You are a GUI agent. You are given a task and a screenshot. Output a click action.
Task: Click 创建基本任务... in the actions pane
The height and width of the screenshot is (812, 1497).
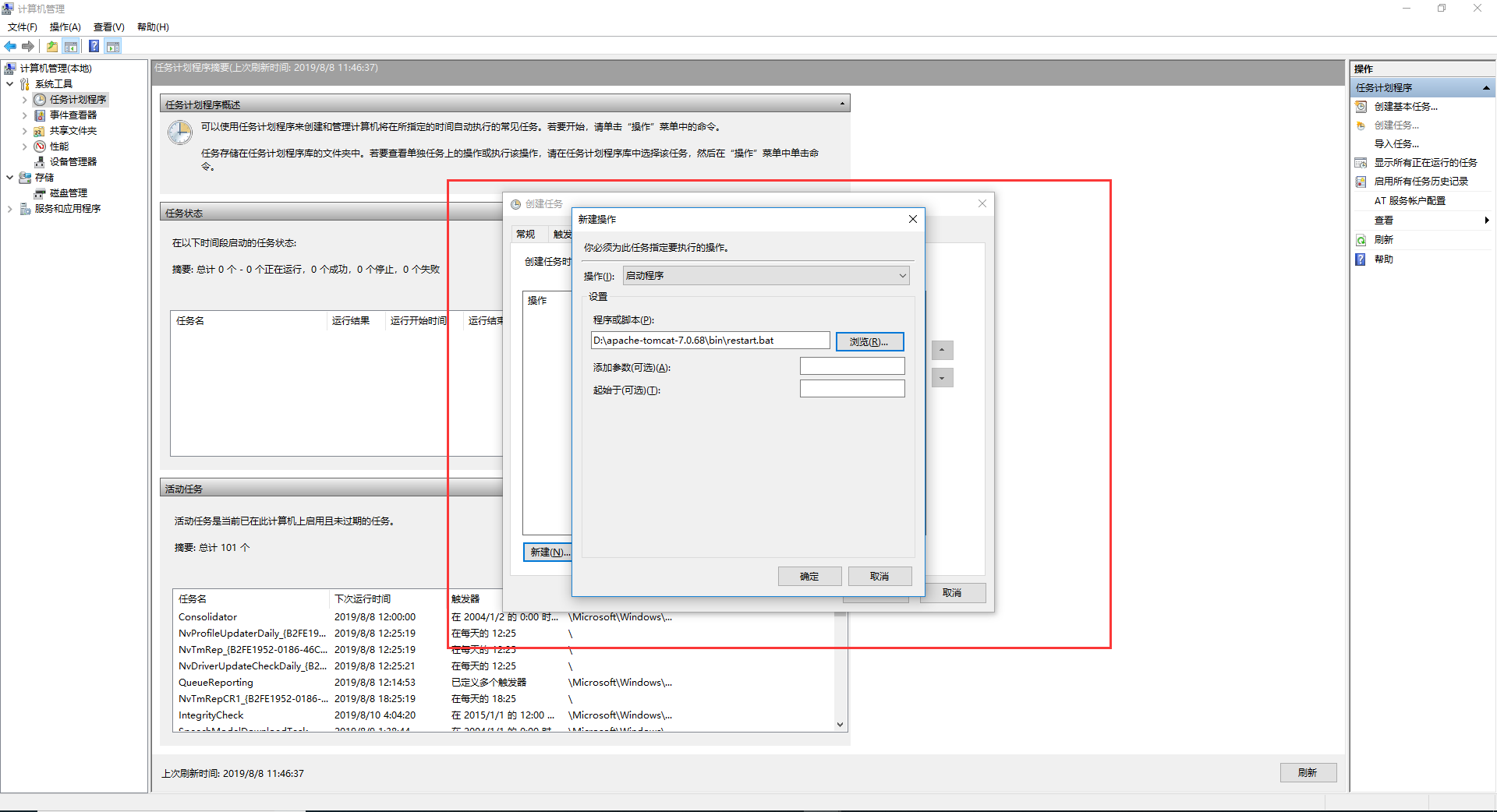[x=1406, y=107]
